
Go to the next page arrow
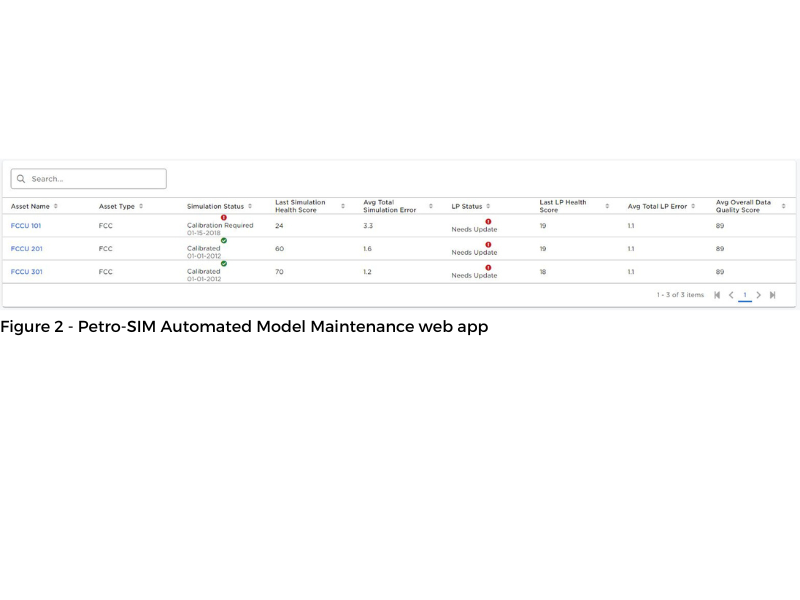(x=759, y=295)
